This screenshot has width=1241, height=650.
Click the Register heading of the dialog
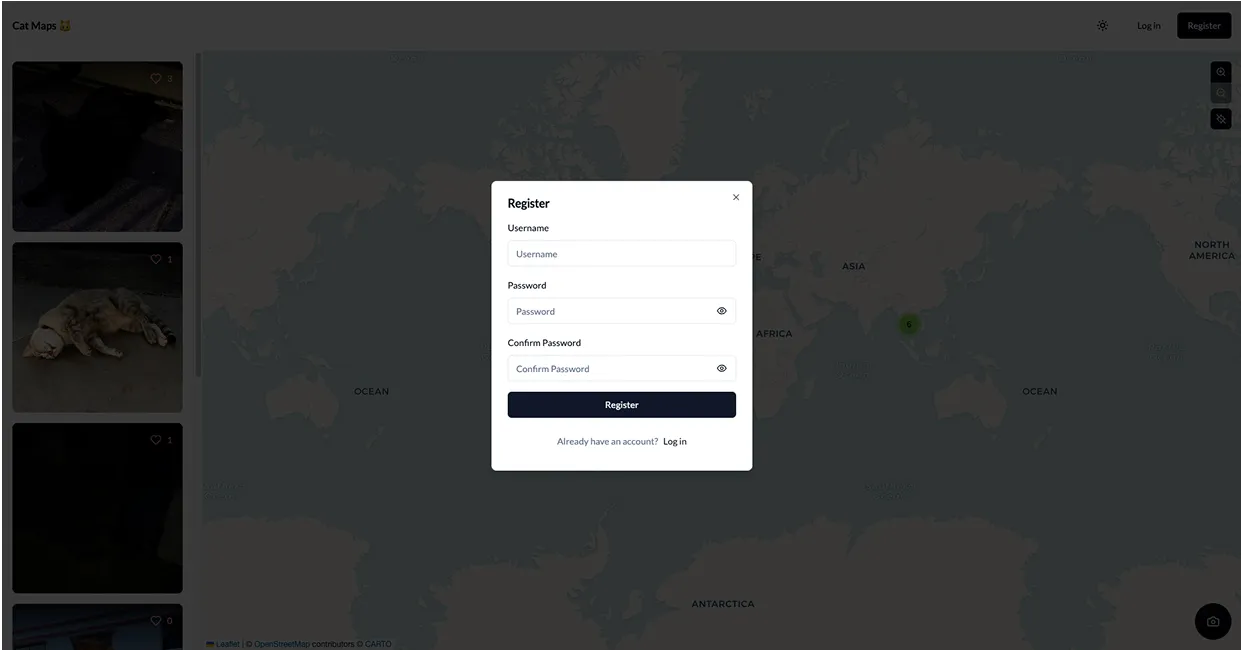coord(529,203)
